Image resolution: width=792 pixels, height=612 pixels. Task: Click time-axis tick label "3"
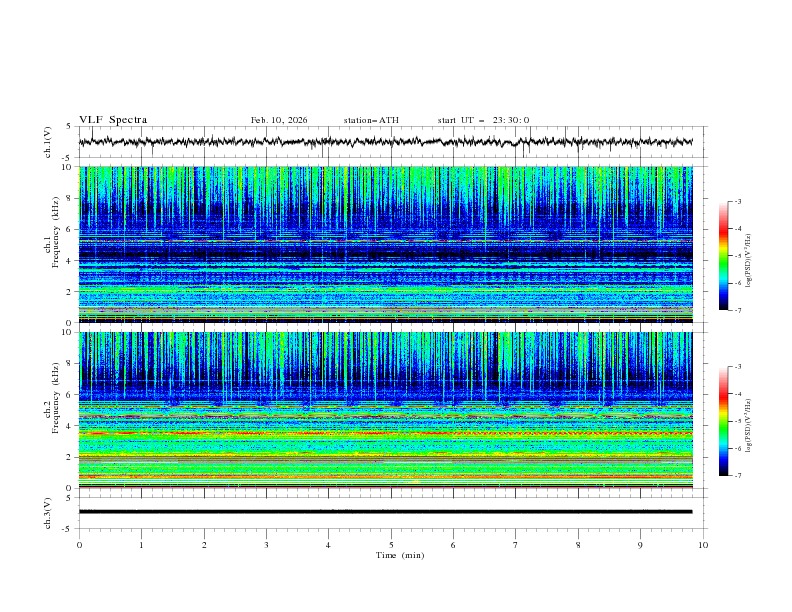(266, 545)
